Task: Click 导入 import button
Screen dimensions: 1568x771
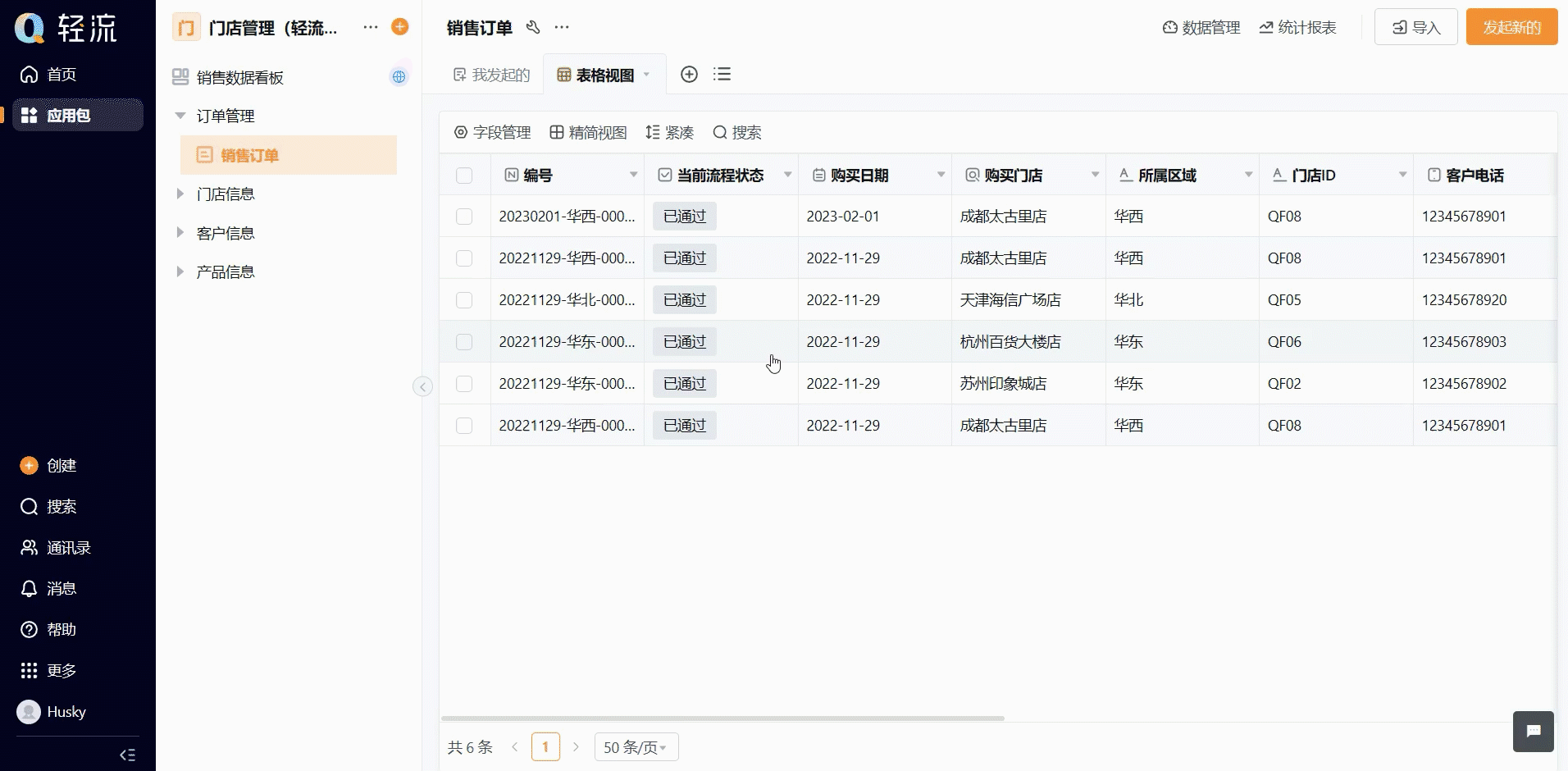Action: coord(1416,27)
